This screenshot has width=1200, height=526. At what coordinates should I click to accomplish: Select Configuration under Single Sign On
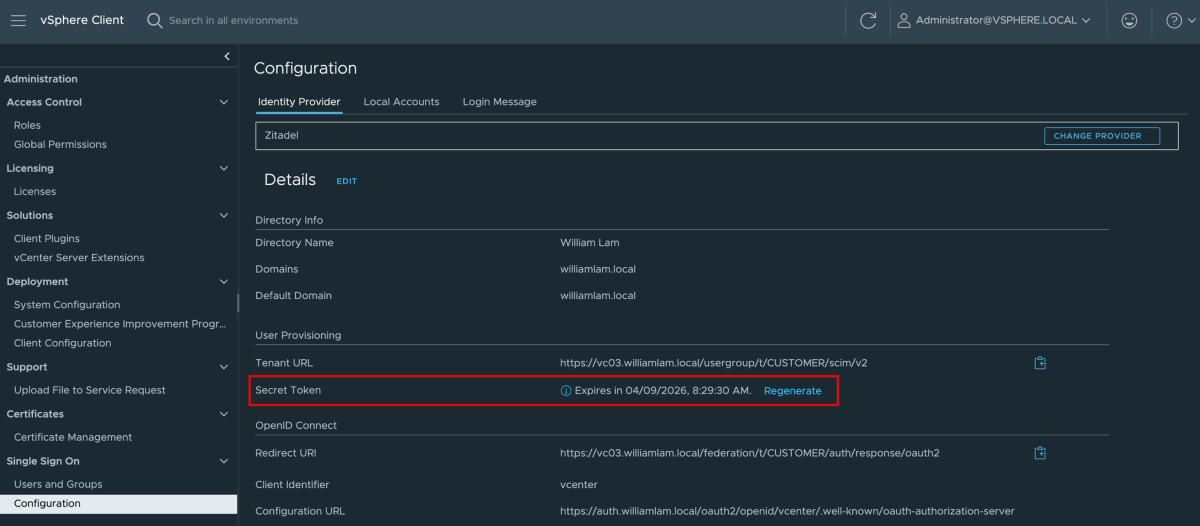(x=118, y=503)
